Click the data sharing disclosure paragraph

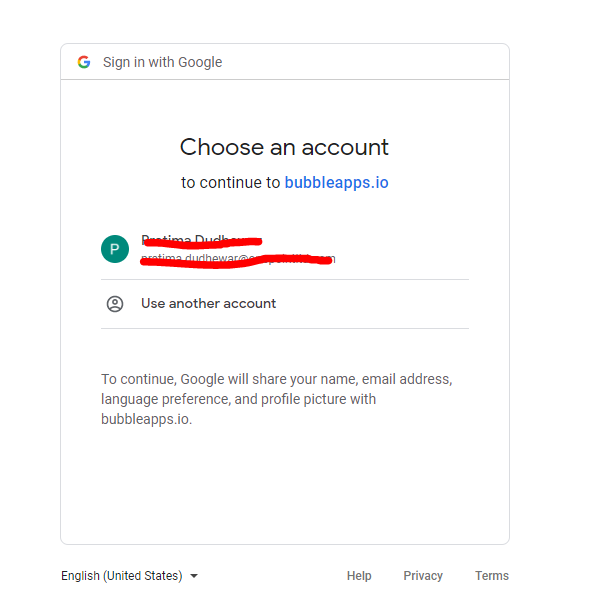click(277, 399)
